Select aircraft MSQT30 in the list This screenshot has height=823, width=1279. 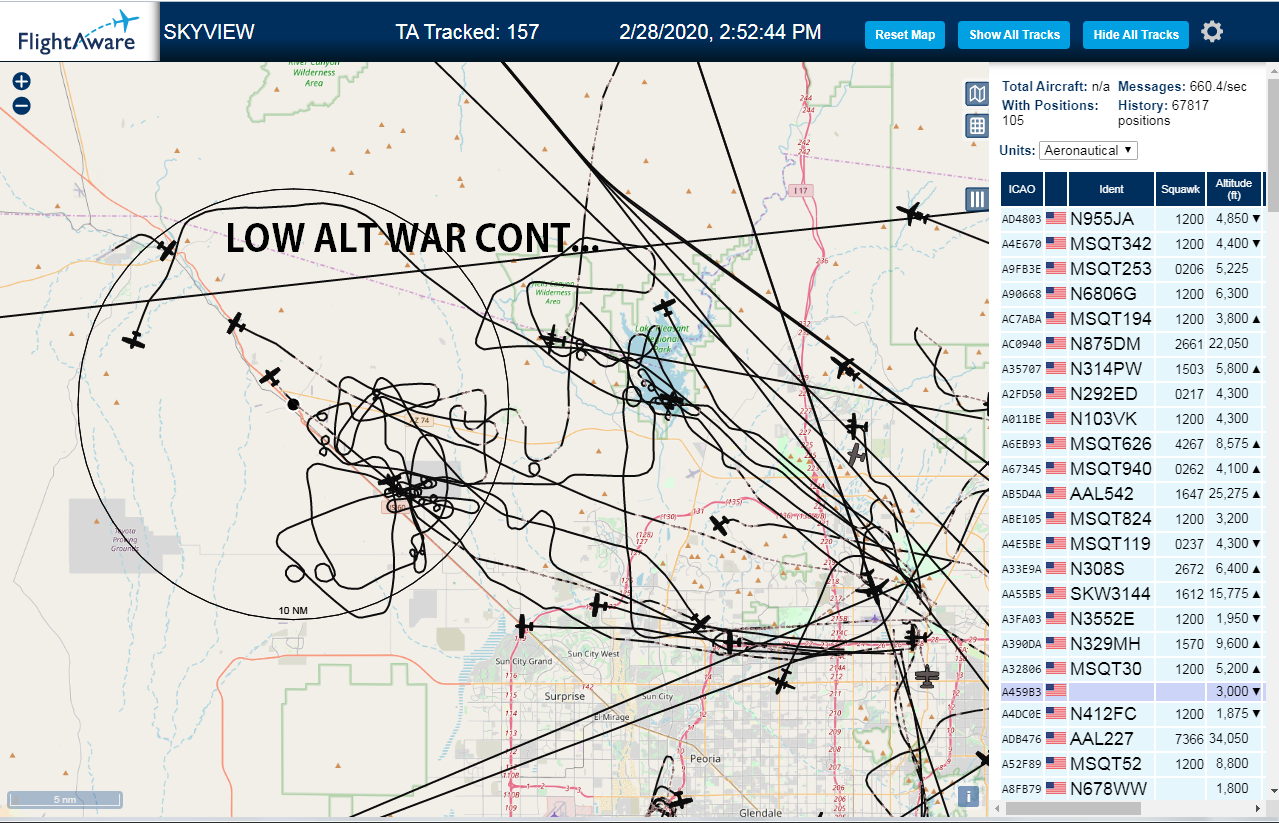pos(1133,668)
